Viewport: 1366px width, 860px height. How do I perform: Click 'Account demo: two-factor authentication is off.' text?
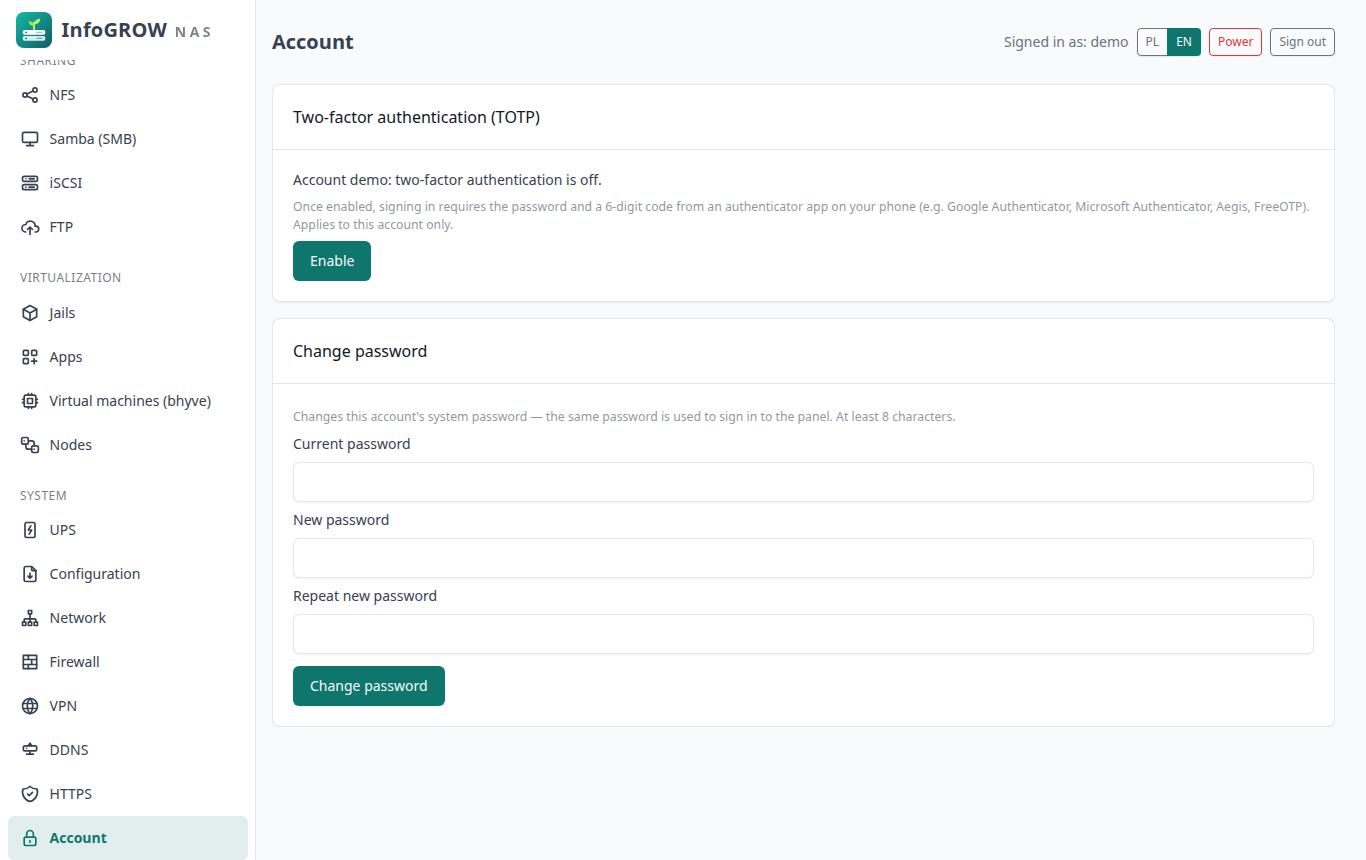click(447, 180)
